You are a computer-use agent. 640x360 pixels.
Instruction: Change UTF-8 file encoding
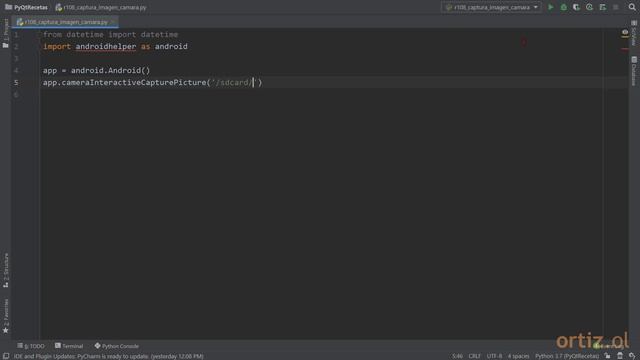(x=494, y=356)
